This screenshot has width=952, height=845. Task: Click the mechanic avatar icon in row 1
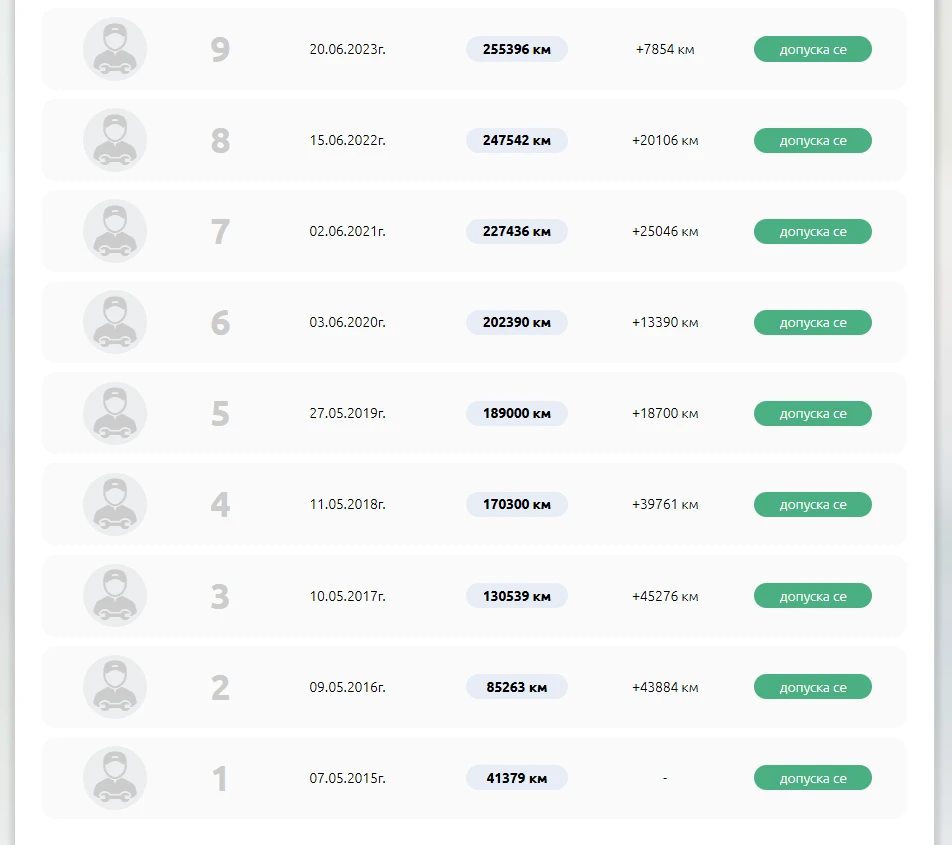[115, 778]
